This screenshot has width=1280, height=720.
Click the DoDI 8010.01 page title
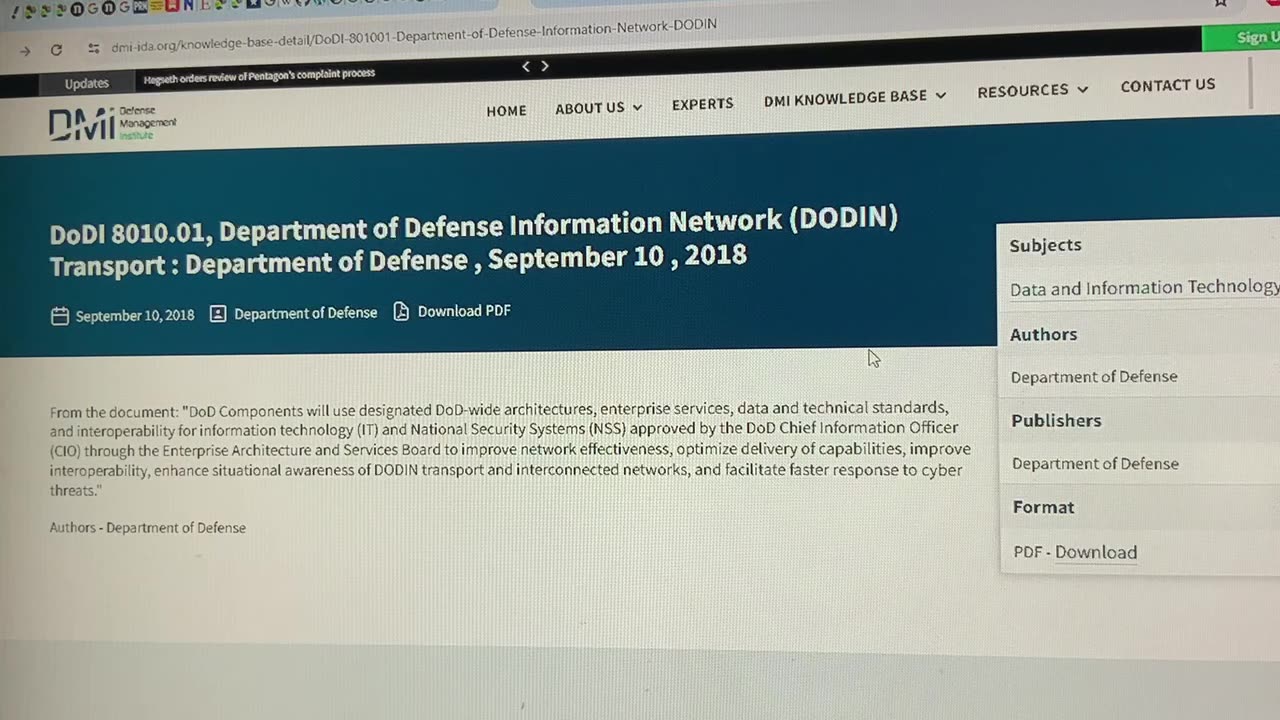(474, 243)
